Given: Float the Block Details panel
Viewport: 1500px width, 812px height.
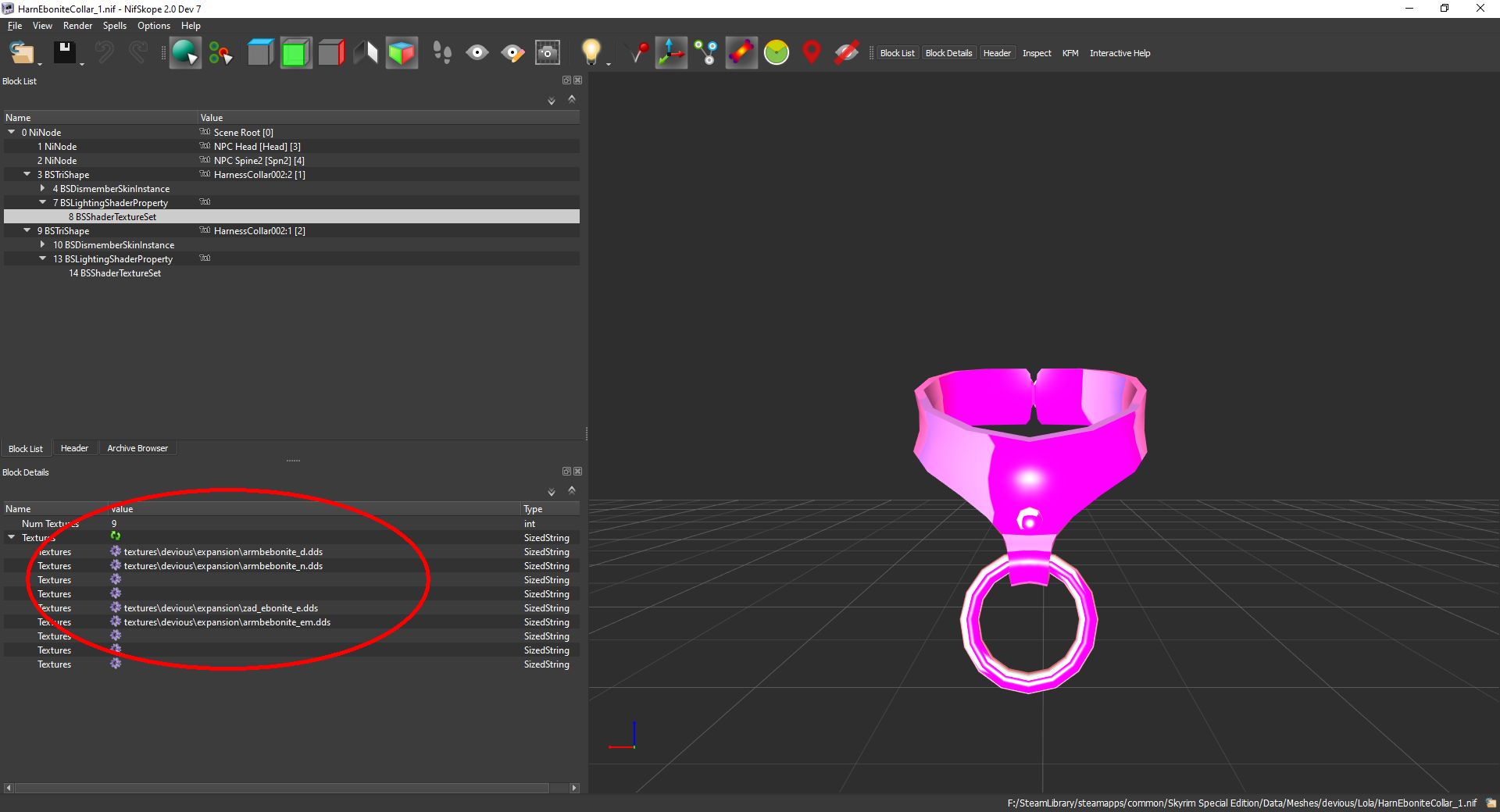Looking at the screenshot, I should (567, 472).
